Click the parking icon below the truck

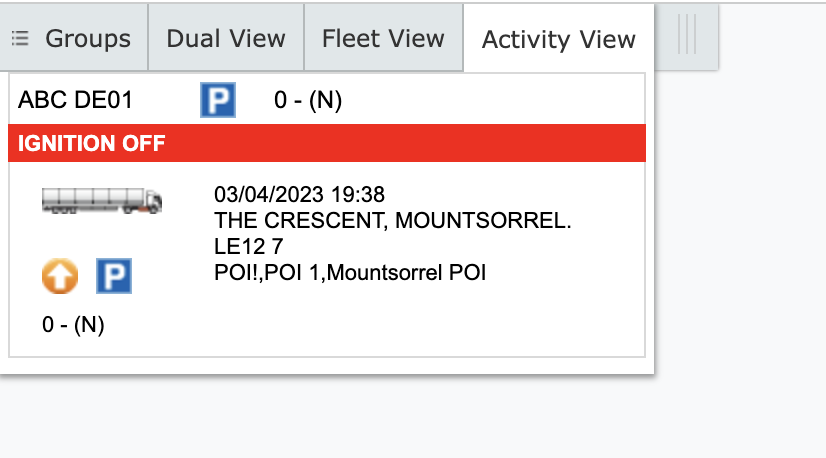(x=114, y=276)
